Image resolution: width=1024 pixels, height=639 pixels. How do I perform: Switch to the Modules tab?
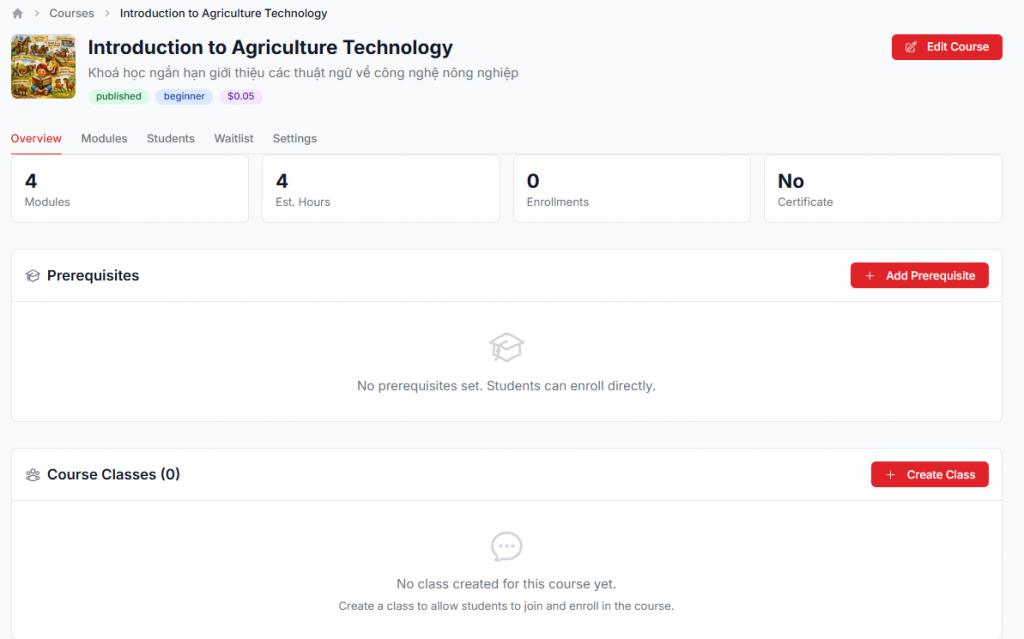104,139
